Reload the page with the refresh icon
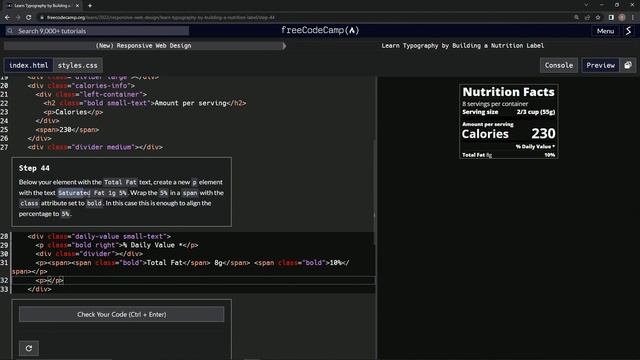640x360 pixels. pyautogui.click(x=29, y=18)
